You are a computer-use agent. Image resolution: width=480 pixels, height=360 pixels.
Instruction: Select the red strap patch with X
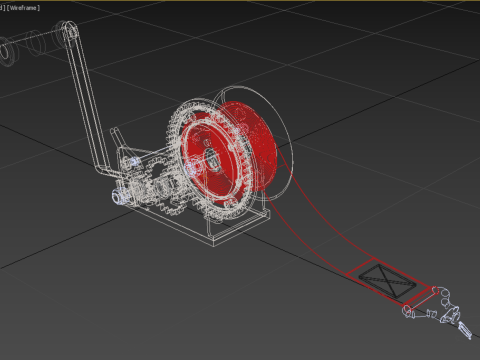click(388, 281)
